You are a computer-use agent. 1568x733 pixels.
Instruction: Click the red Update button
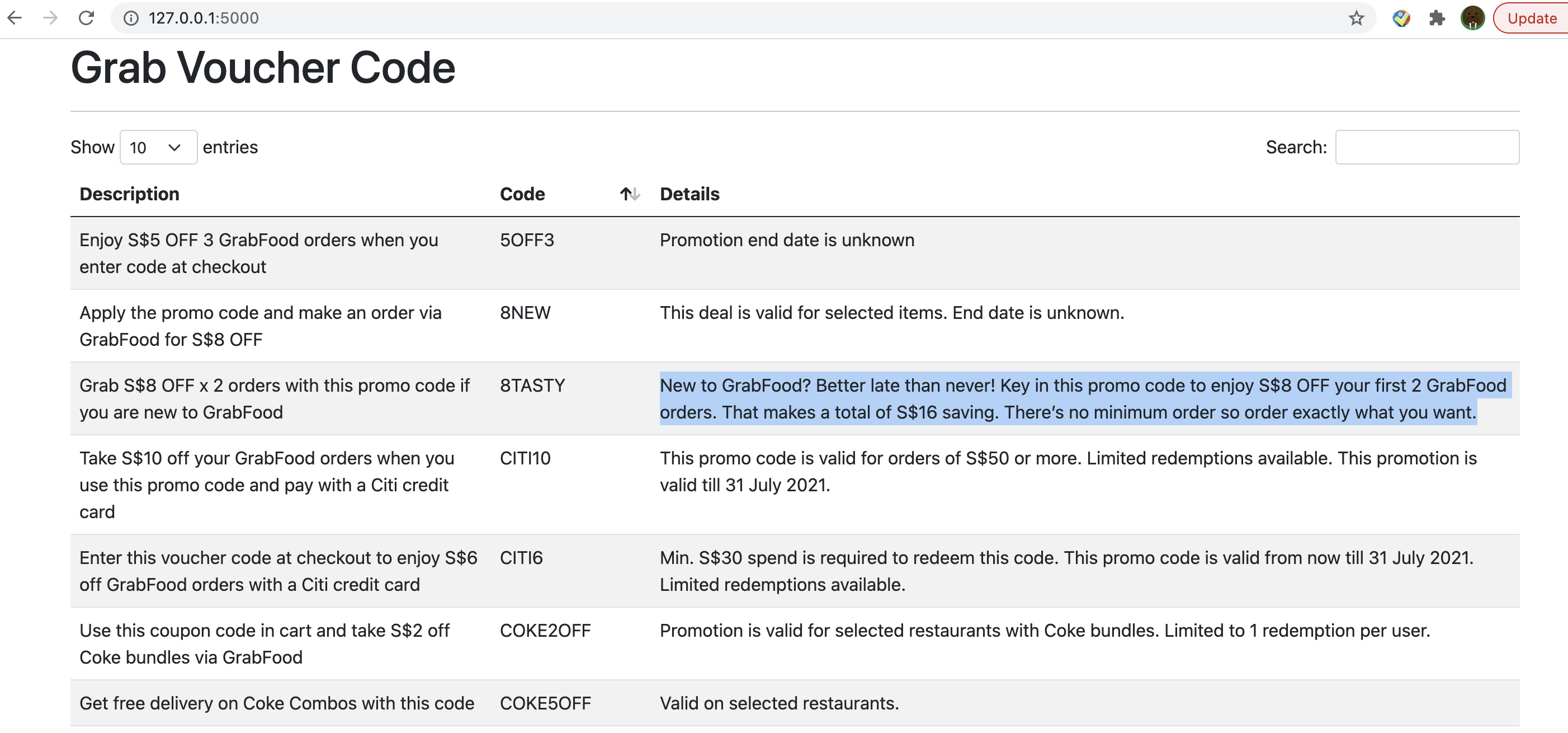click(x=1531, y=18)
